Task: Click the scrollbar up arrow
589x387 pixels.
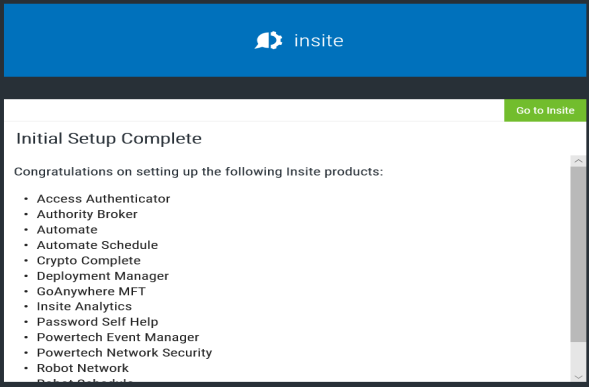Action: [578, 161]
